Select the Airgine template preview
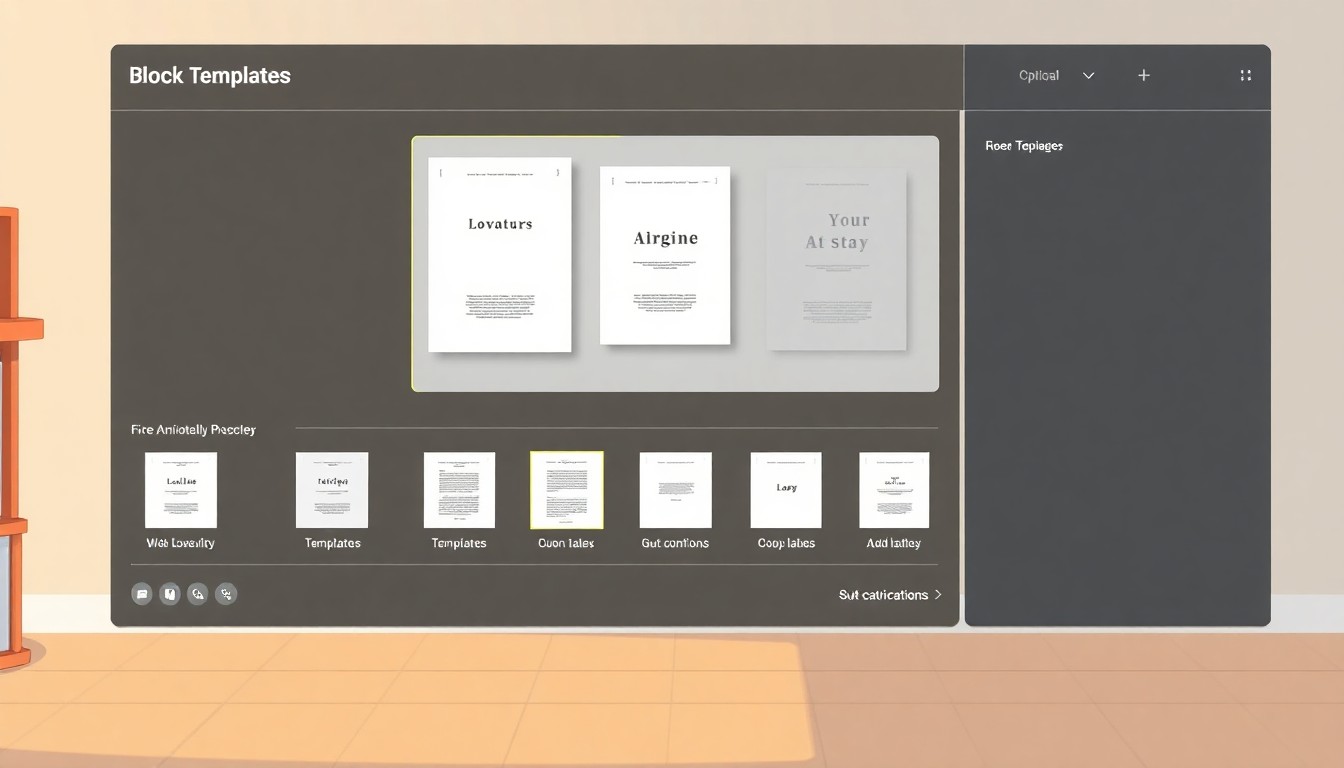The height and width of the screenshot is (768, 1344). coord(665,255)
